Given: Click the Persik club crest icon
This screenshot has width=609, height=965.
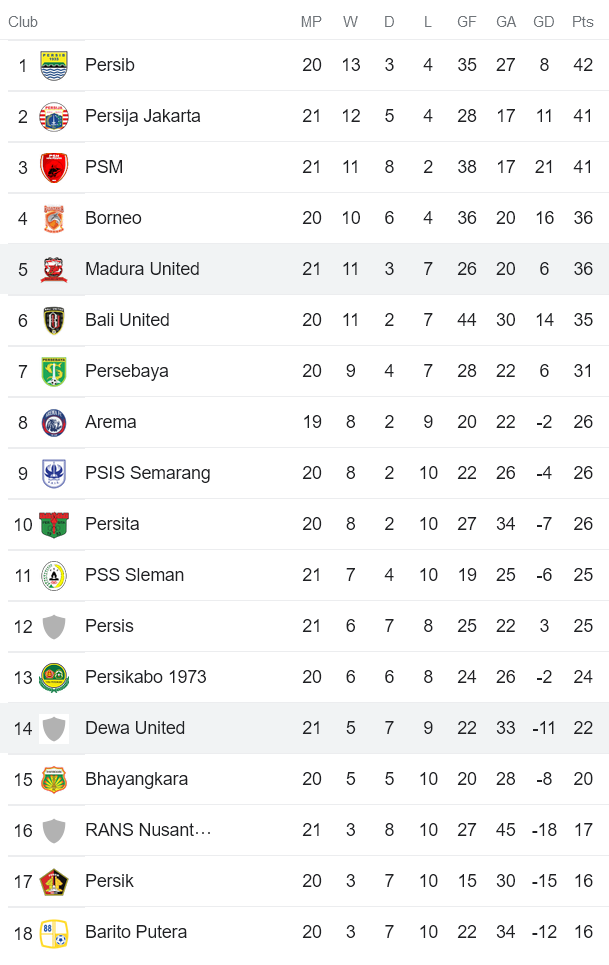Looking at the screenshot, I should click(54, 882).
